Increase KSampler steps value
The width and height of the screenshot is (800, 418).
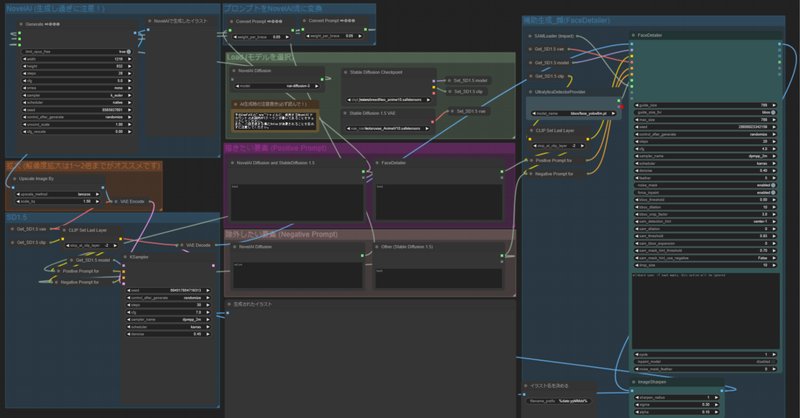208,305
